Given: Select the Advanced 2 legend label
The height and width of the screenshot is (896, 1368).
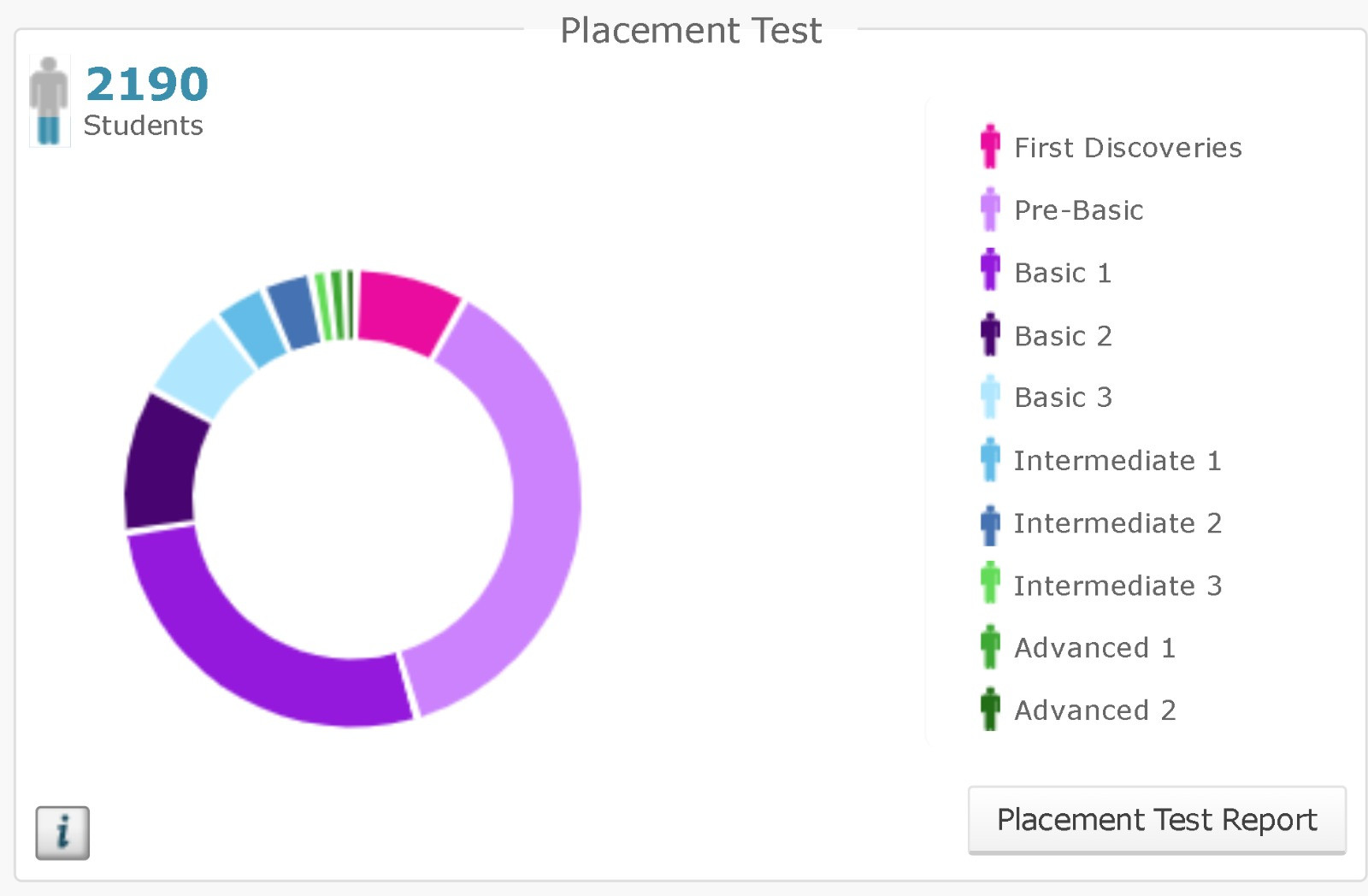Looking at the screenshot, I should click(1094, 710).
